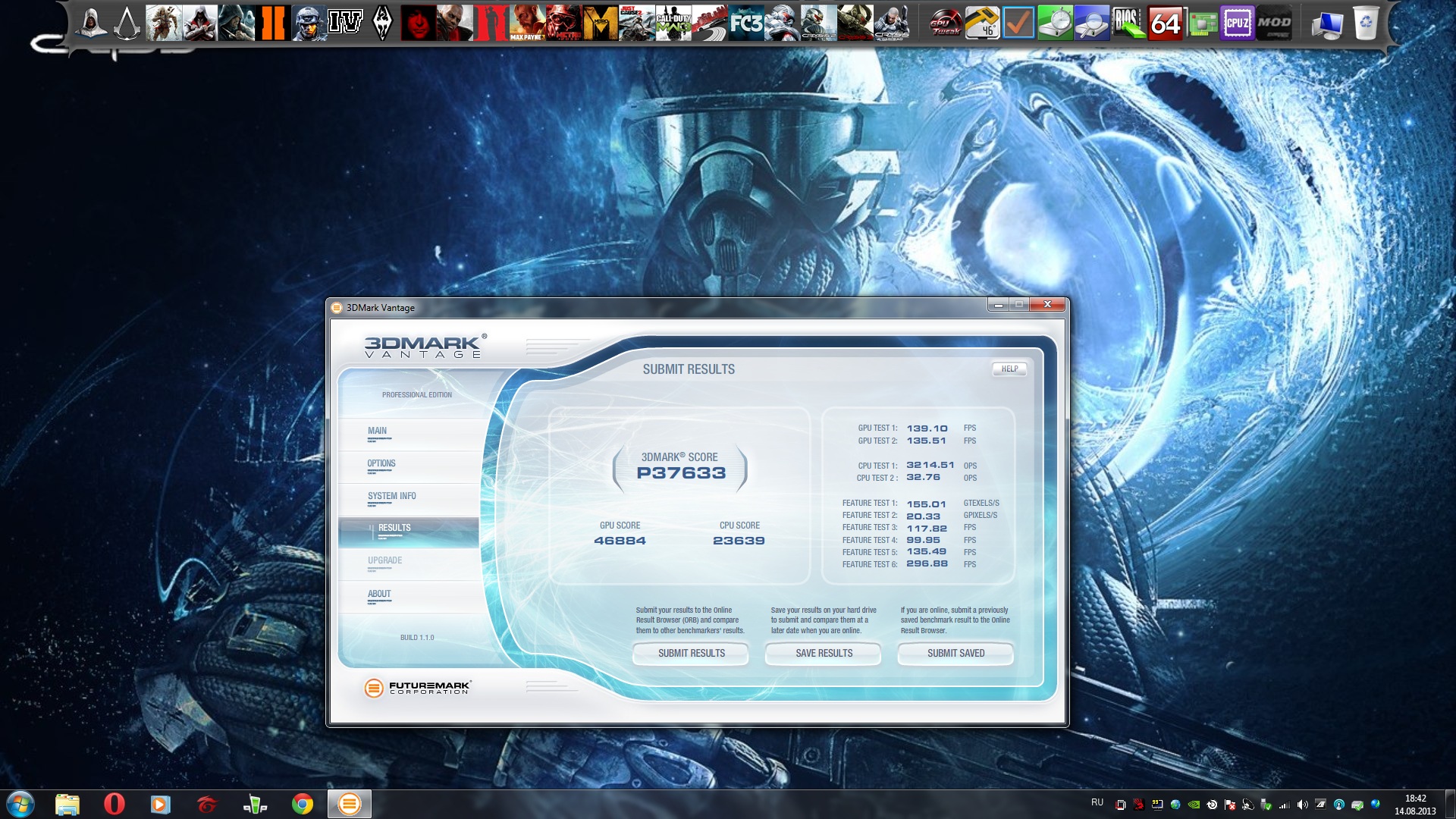
Task: Start Far Cry 3 from FC3 icon
Action: click(x=746, y=23)
